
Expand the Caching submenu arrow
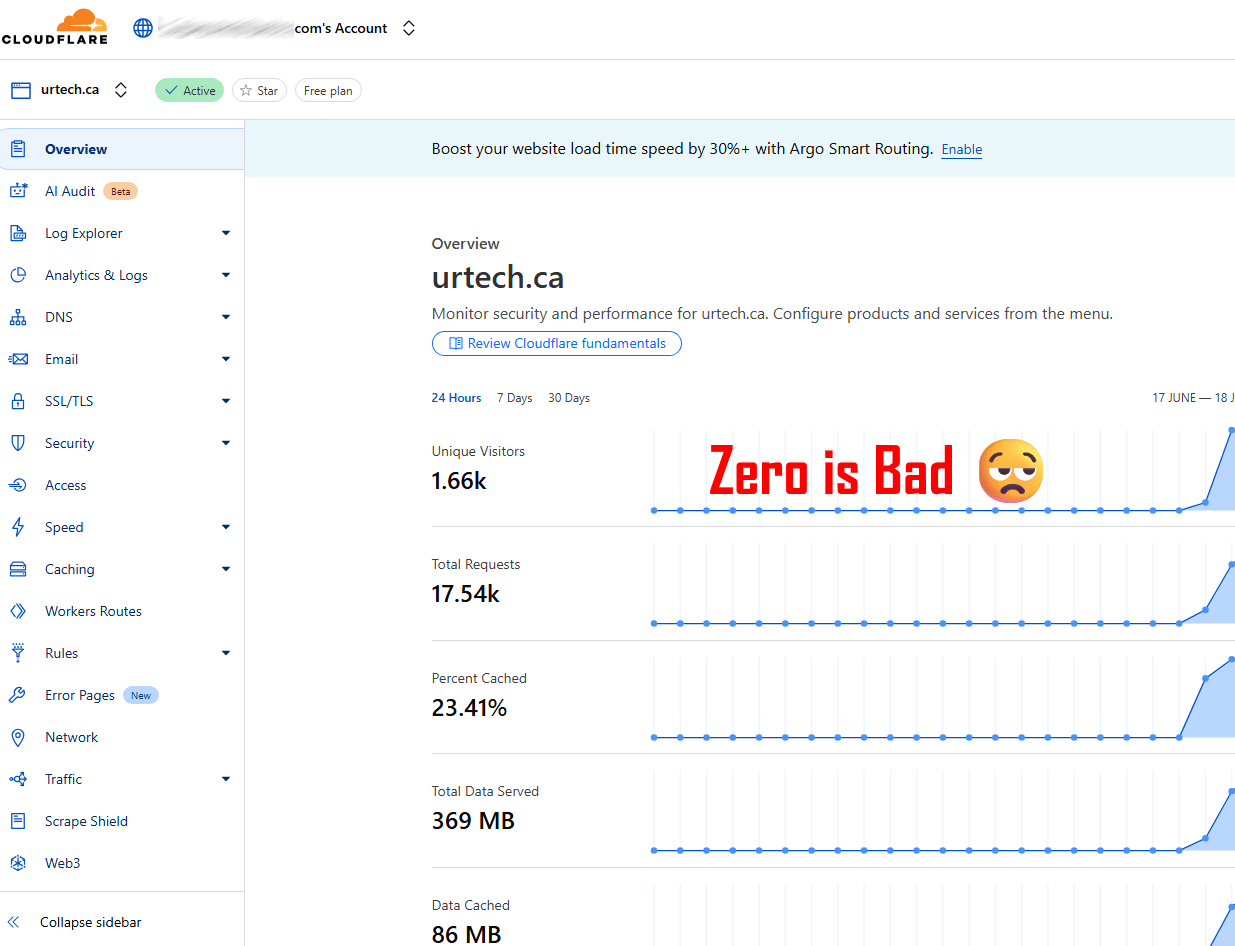click(225, 569)
